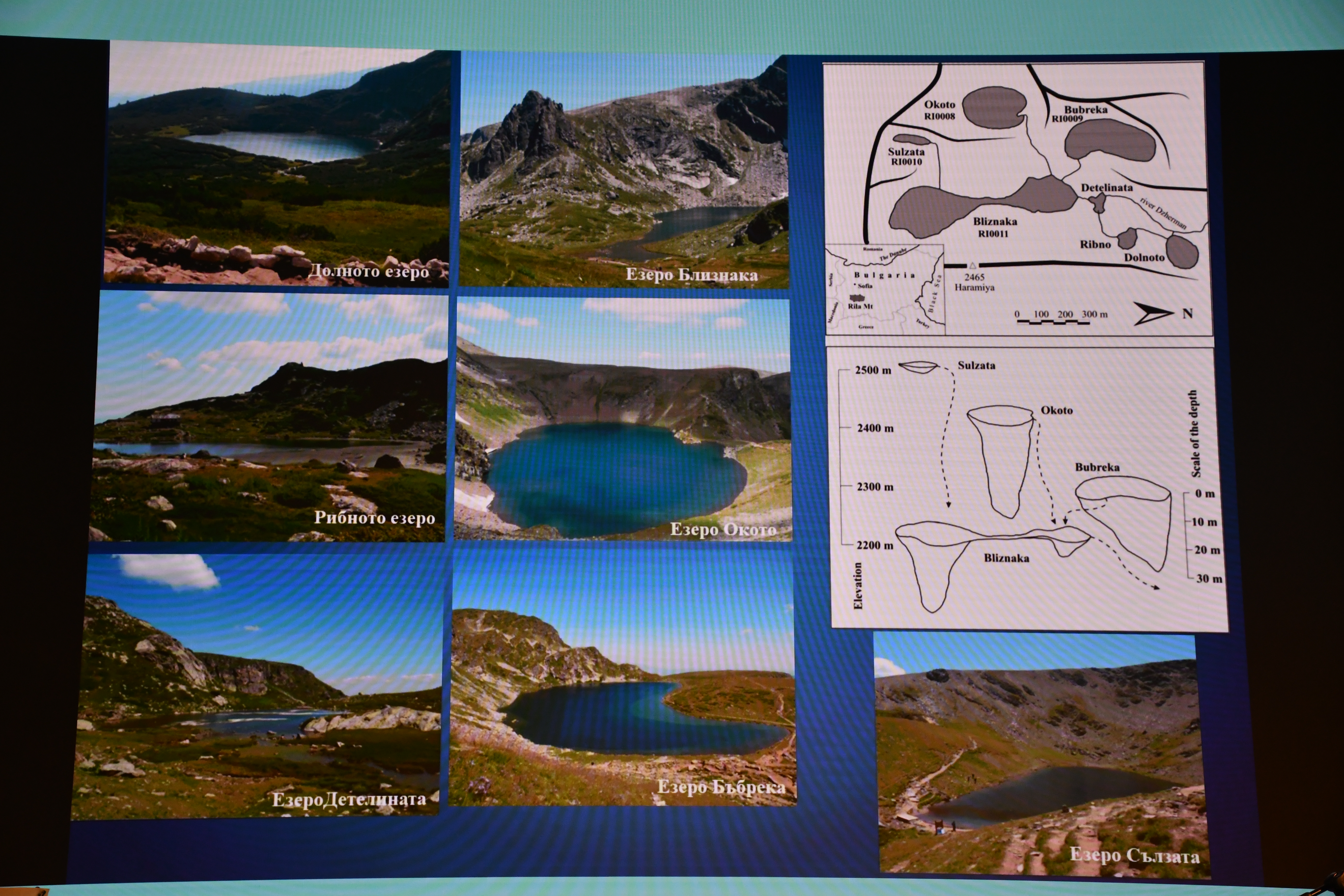Click the Okoto RI0008 map label
This screenshot has width=1344, height=896.
(x=939, y=110)
